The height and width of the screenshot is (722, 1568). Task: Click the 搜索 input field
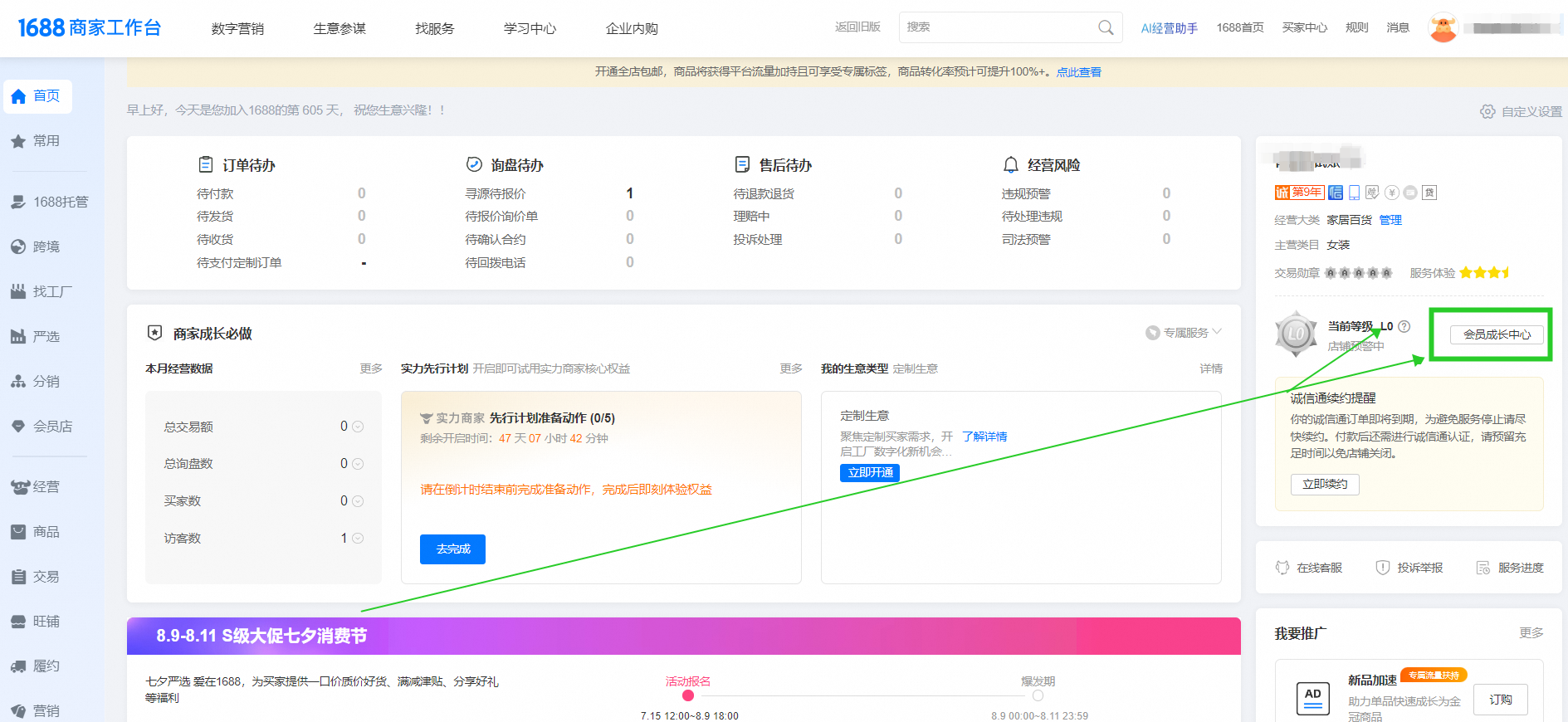pos(996,27)
